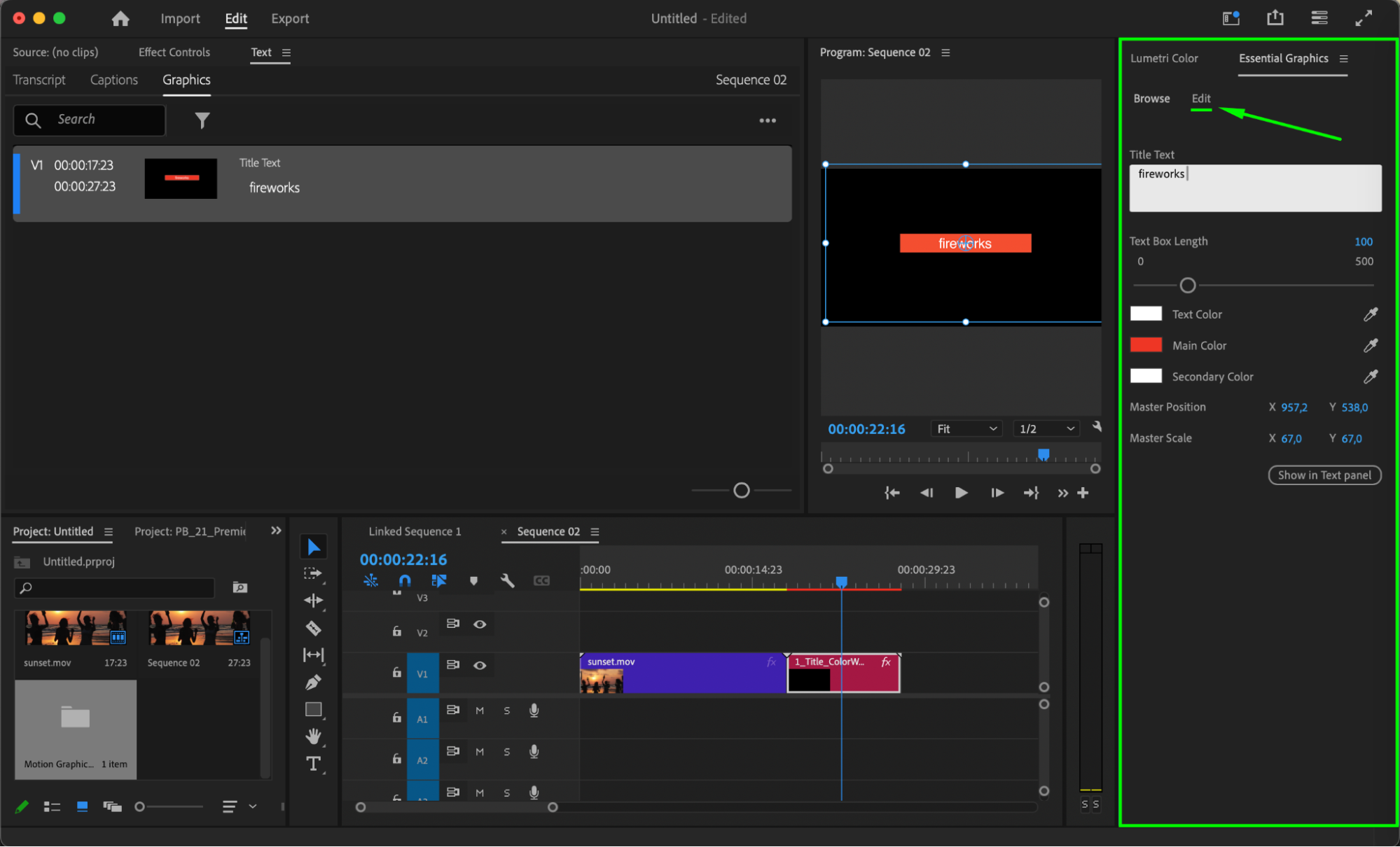Mute audio track A1
Image resolution: width=1400 pixels, height=847 pixels.
[480, 710]
